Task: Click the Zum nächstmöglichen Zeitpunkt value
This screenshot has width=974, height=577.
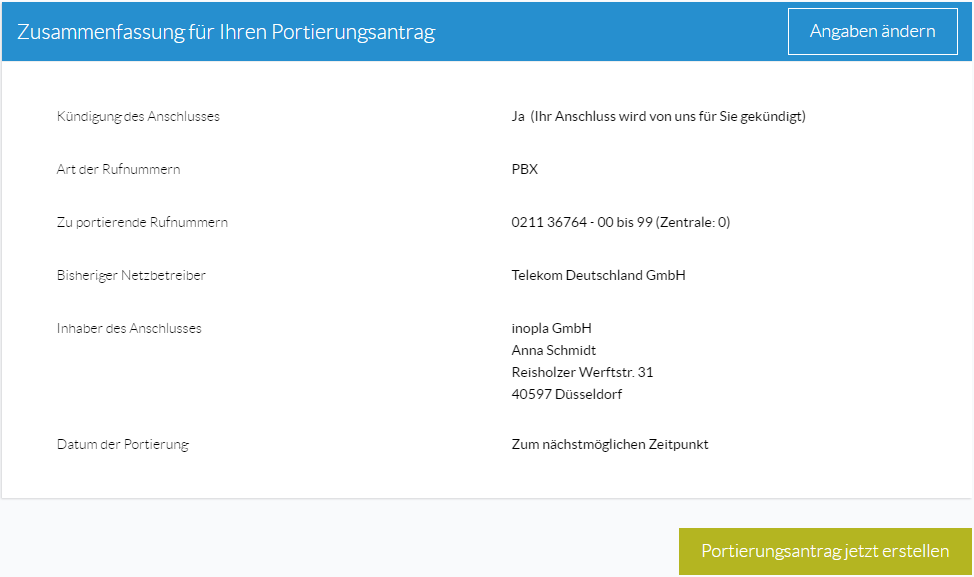Action: (609, 444)
